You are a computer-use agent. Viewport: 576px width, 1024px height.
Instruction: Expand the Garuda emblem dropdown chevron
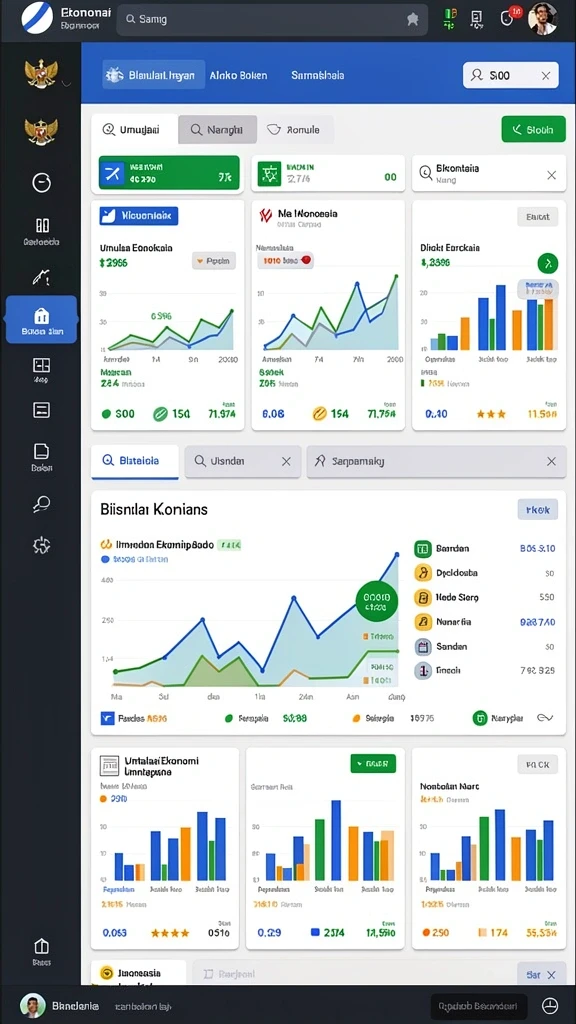pos(66,83)
